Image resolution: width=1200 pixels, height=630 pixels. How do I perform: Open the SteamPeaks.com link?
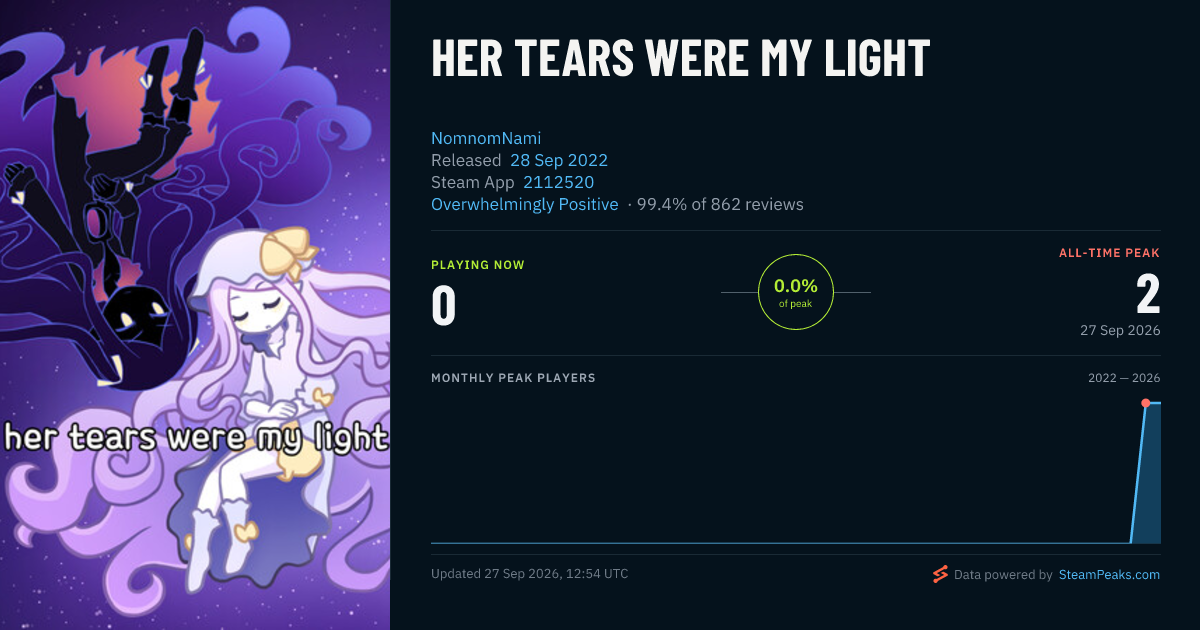[x=1109, y=575]
